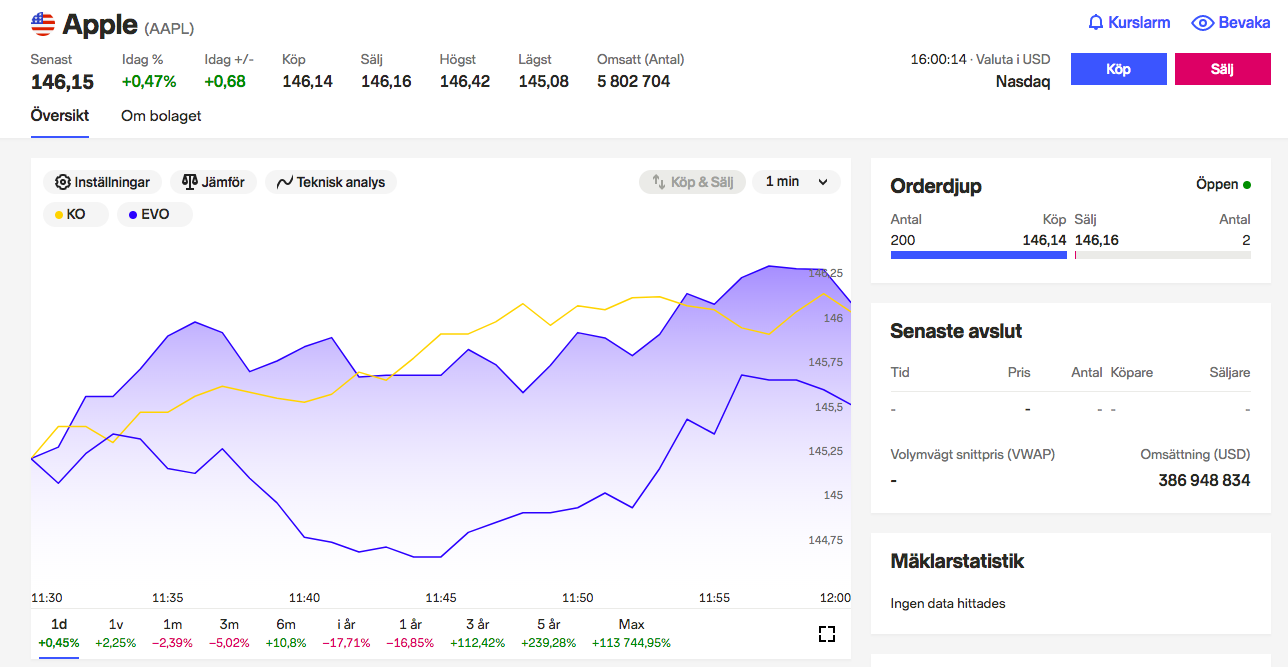Select the 5 år period
The height and width of the screenshot is (667, 1288).
click(548, 632)
